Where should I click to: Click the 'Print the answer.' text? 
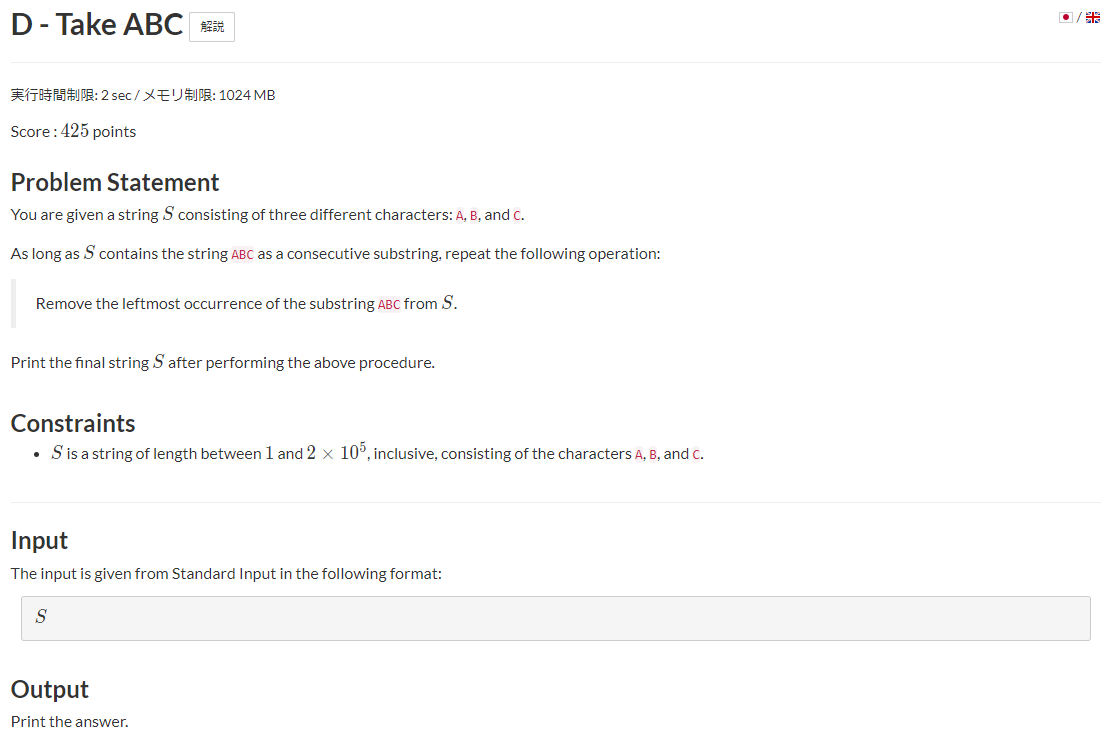coord(69,721)
